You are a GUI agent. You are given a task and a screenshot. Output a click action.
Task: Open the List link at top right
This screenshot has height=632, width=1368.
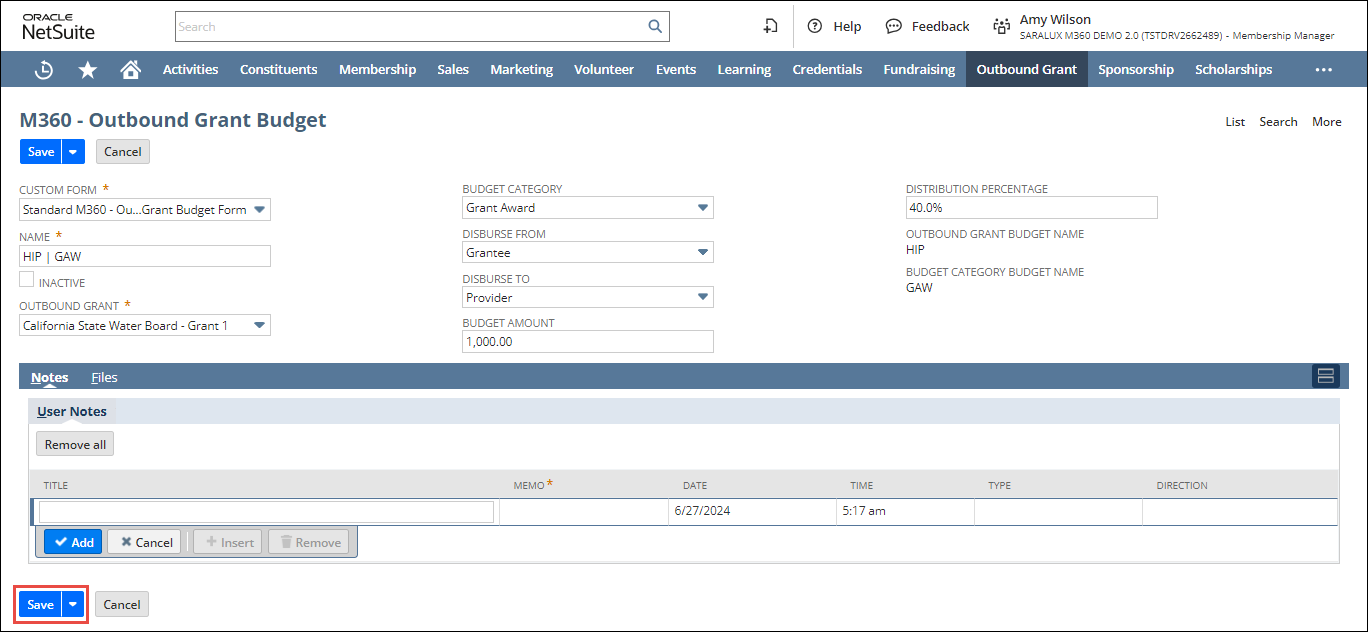1235,122
